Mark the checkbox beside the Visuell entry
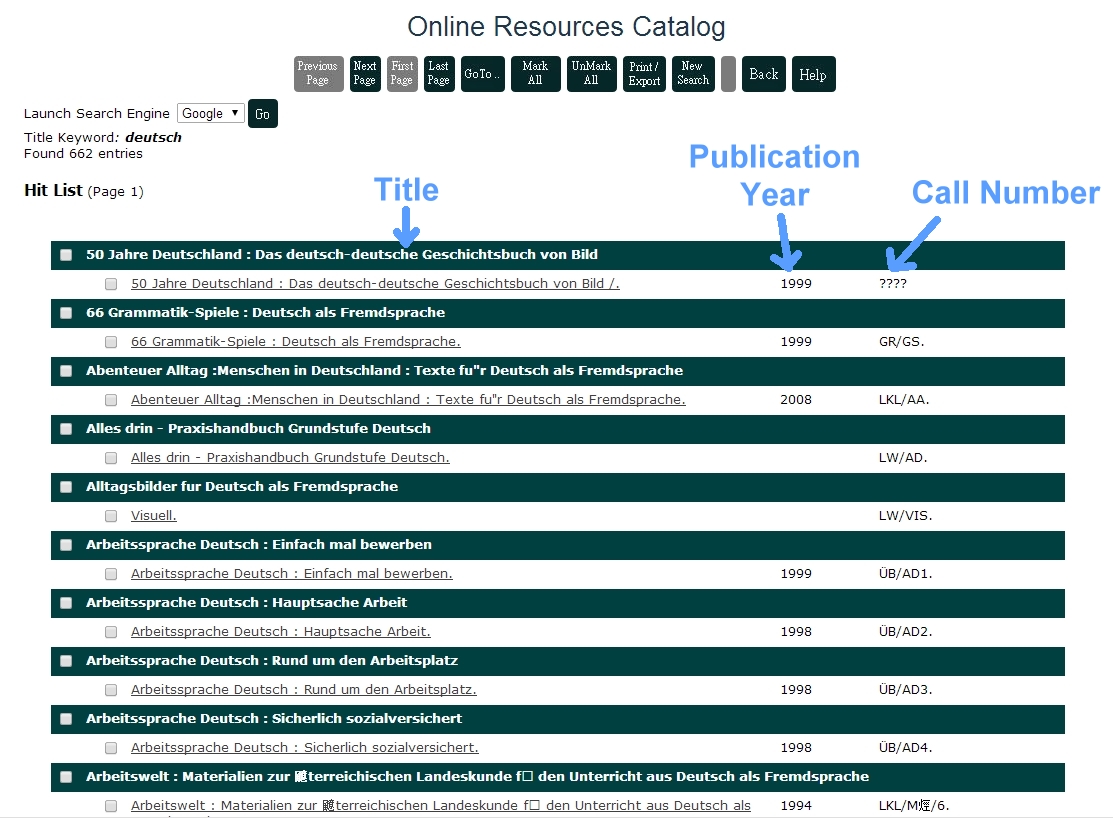The image size is (1113, 818). point(111,516)
